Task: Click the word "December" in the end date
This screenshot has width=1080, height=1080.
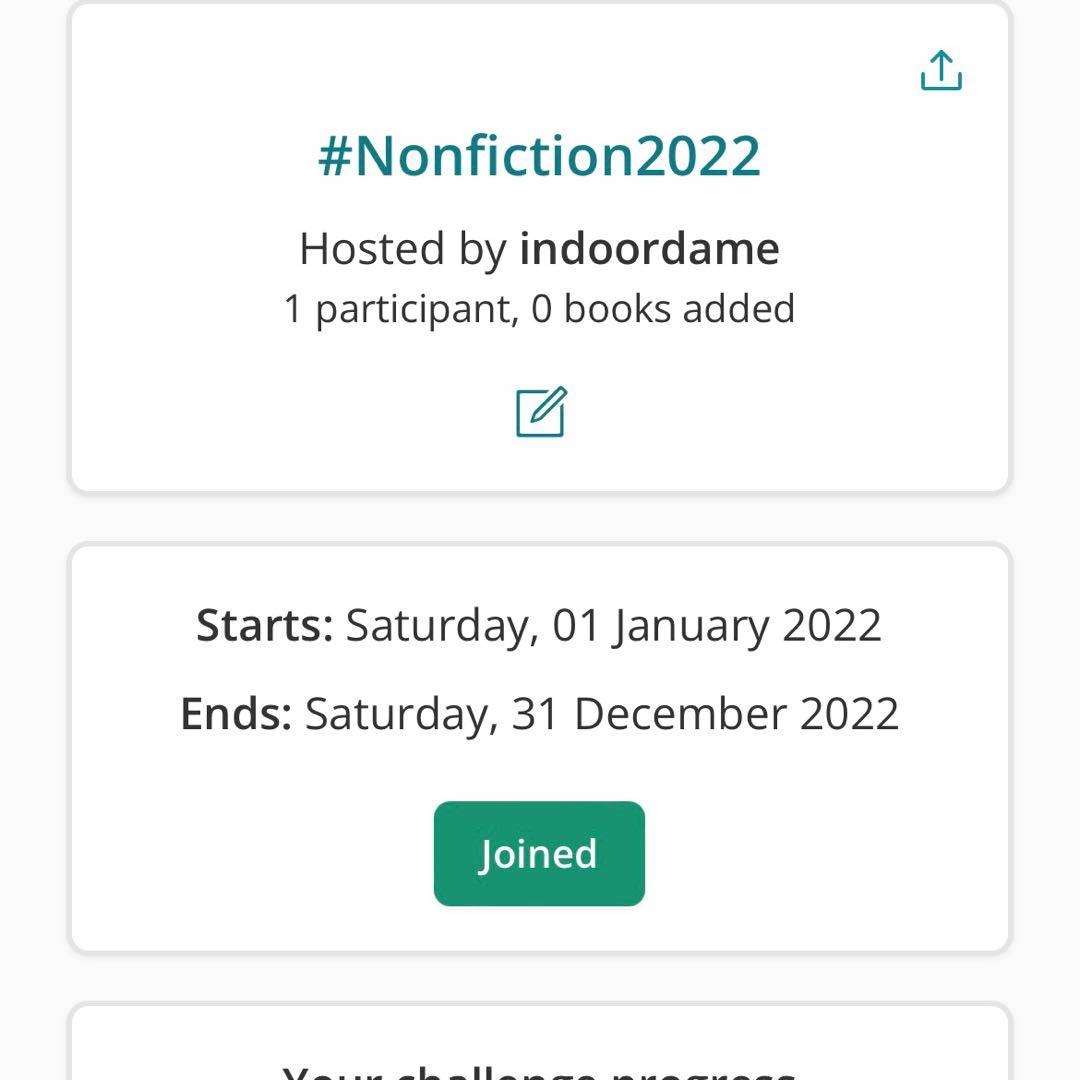Action: pyautogui.click(x=681, y=714)
